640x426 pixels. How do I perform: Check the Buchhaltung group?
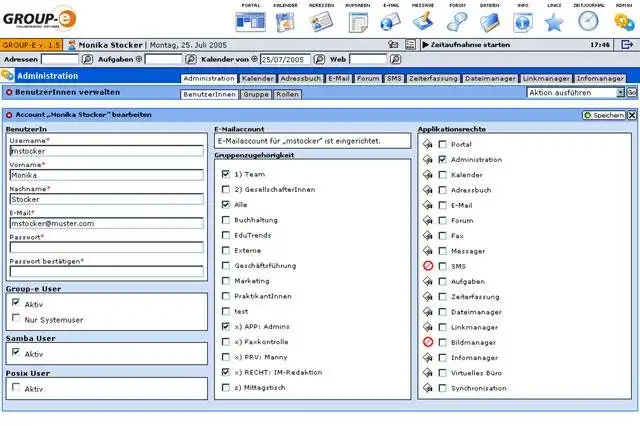[x=226, y=220]
